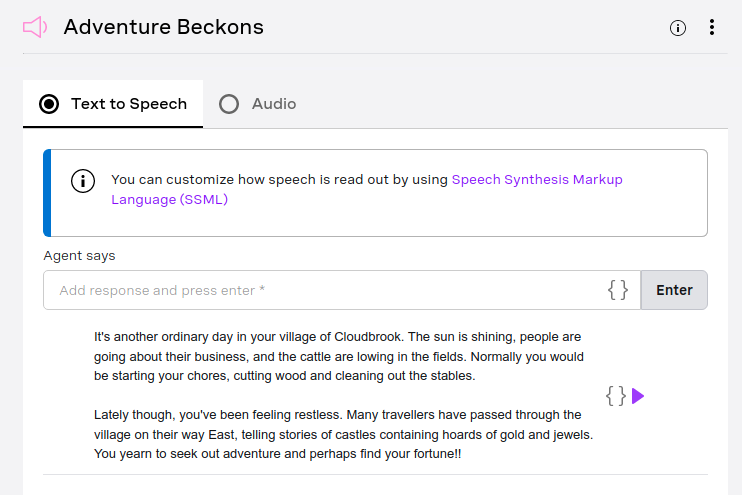Screen dimensions: 742x495
Task: Open the three-dot more options menu
Action: tap(712, 27)
